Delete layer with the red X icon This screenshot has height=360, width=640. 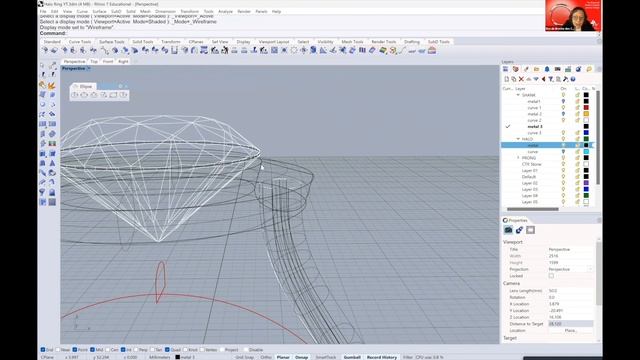pos(521,79)
